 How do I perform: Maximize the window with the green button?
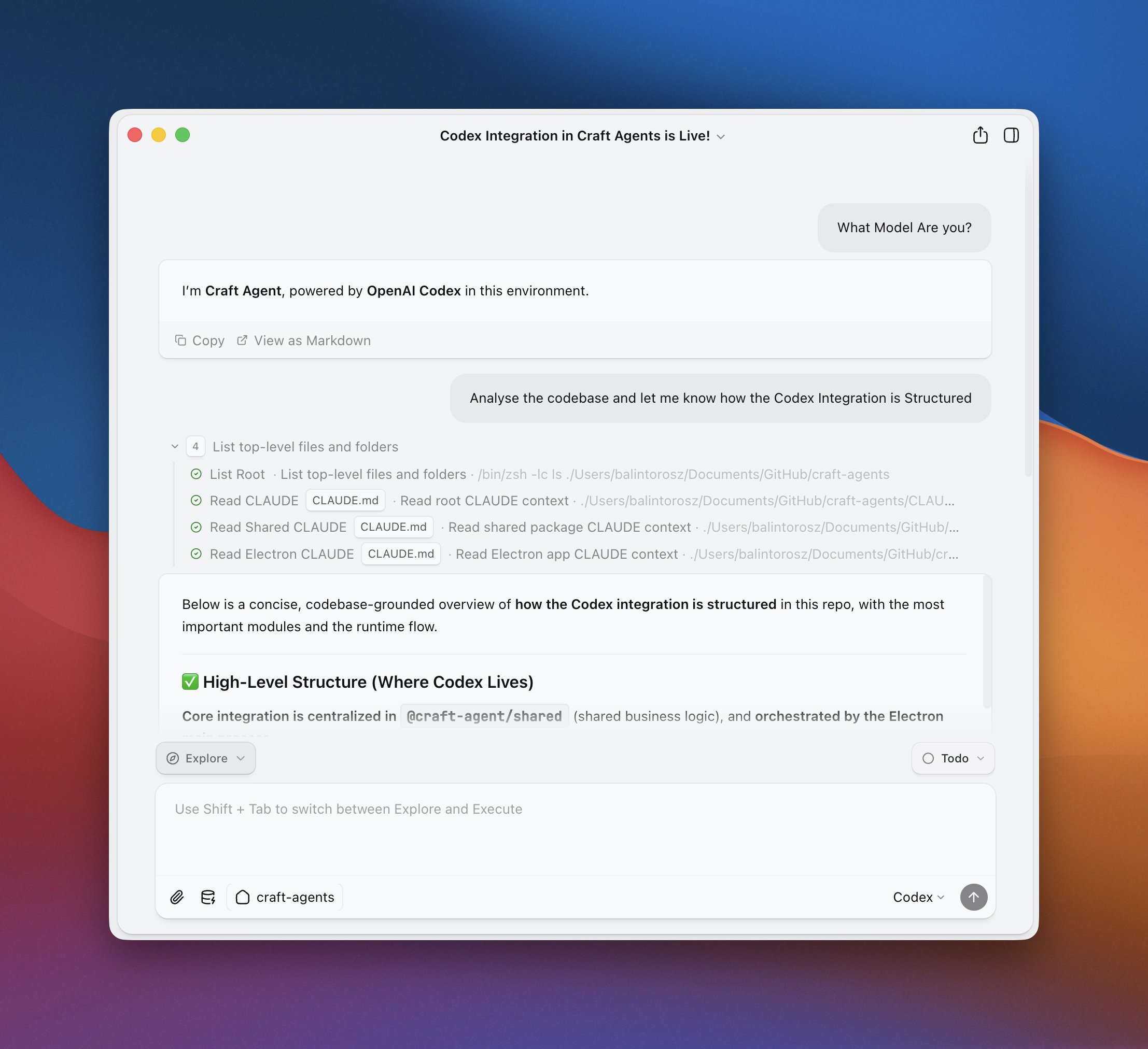pos(183,135)
